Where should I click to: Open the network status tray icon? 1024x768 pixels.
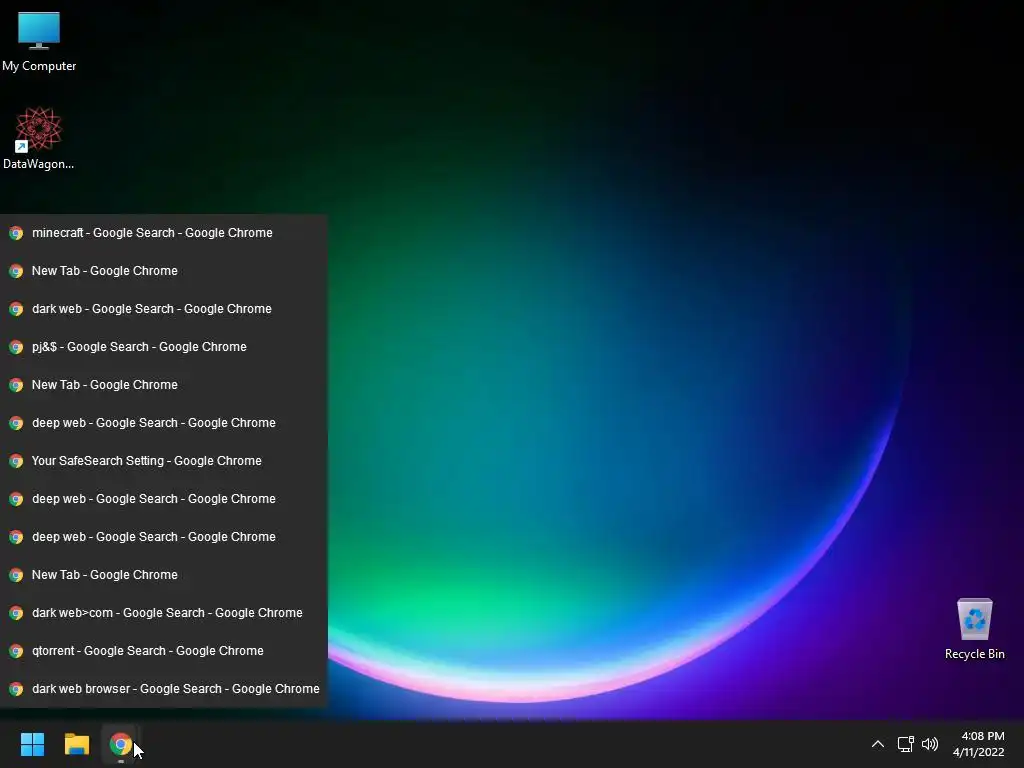(x=905, y=744)
